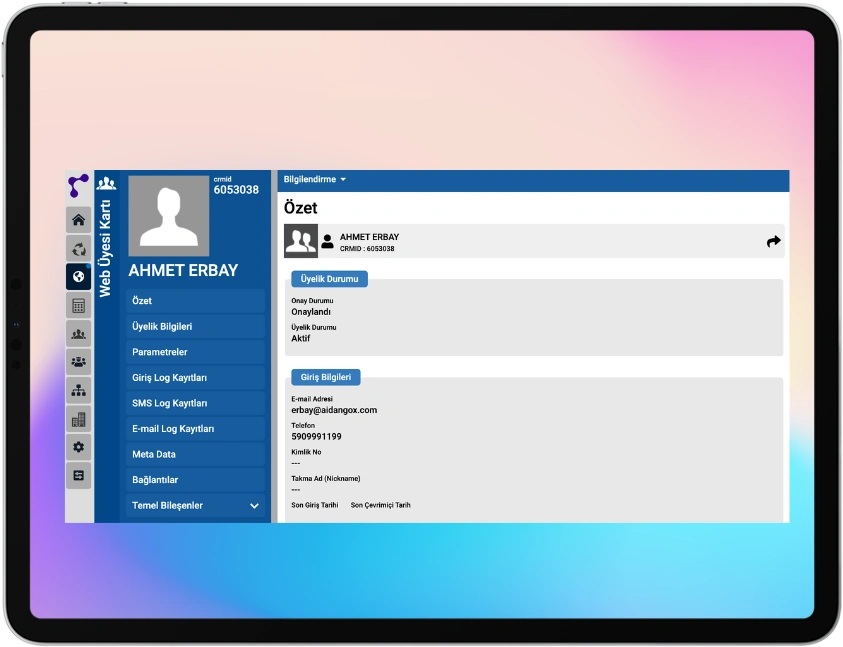The height and width of the screenshot is (647, 843).
Task: Open settings gear icon in sidebar
Action: tap(78, 447)
